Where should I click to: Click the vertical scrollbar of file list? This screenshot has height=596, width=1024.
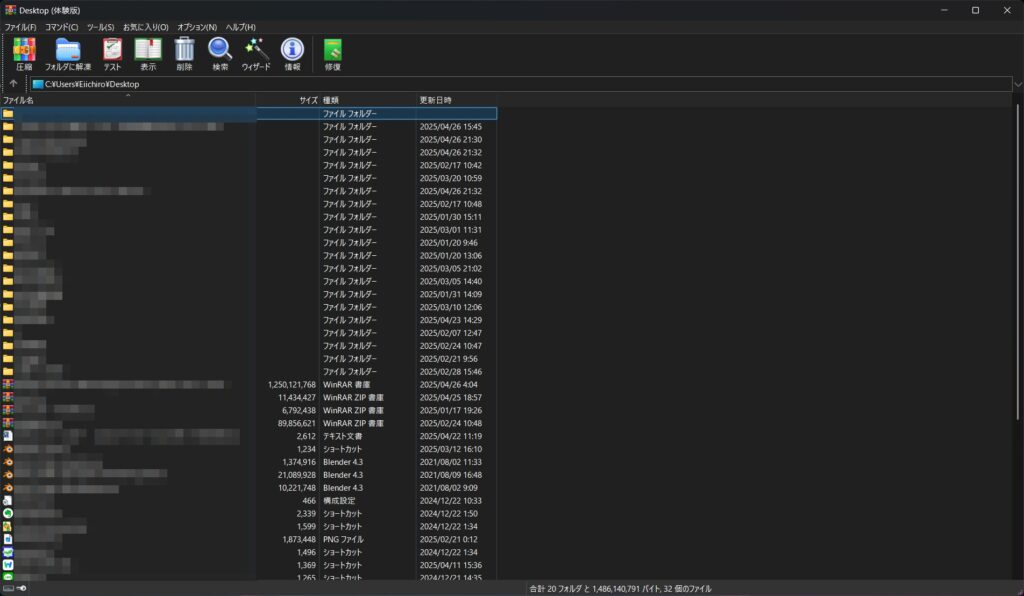click(x=1017, y=264)
